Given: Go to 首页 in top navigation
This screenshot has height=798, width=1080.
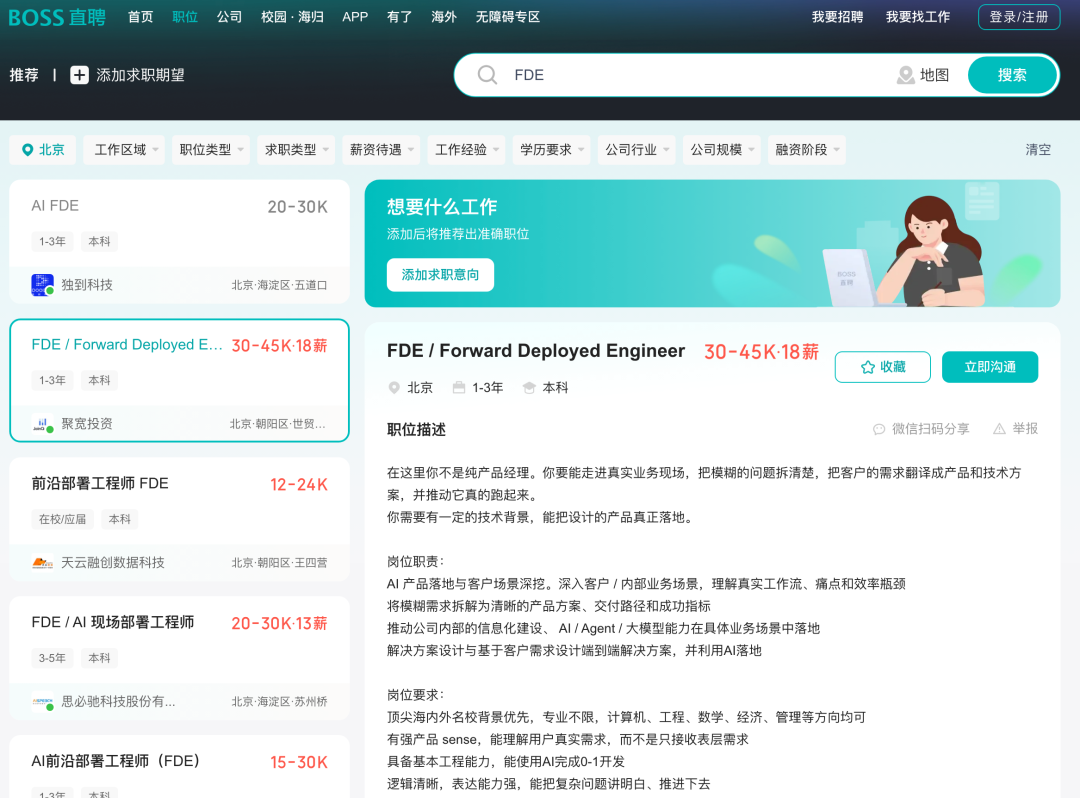Looking at the screenshot, I should [141, 17].
